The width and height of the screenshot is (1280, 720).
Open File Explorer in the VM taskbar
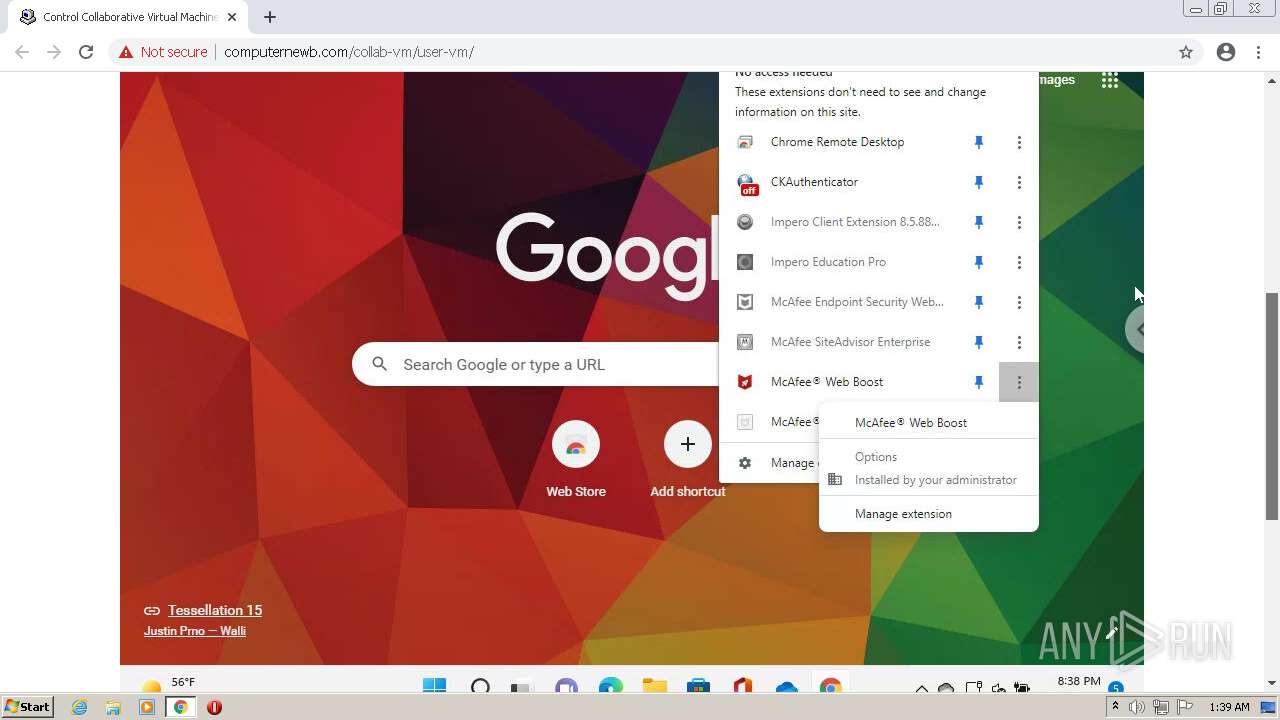tap(655, 686)
